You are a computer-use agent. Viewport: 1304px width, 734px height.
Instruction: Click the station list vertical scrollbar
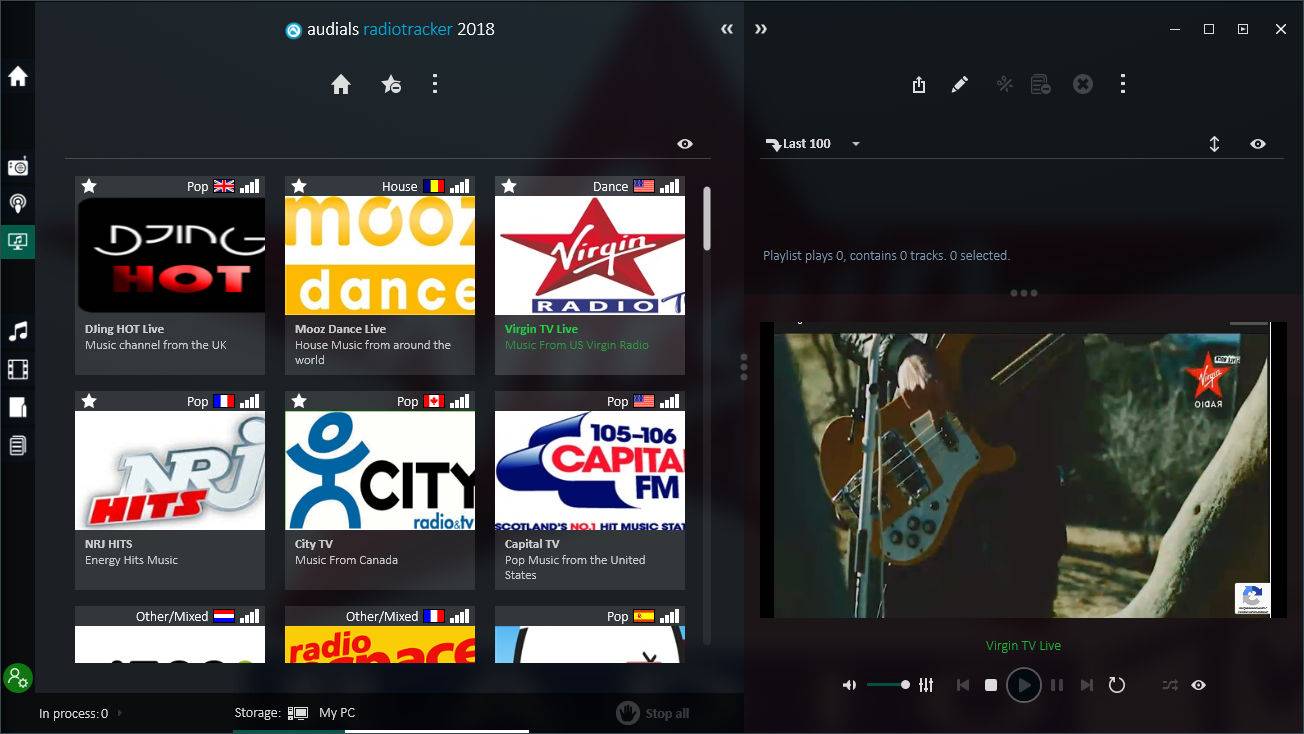click(x=708, y=218)
